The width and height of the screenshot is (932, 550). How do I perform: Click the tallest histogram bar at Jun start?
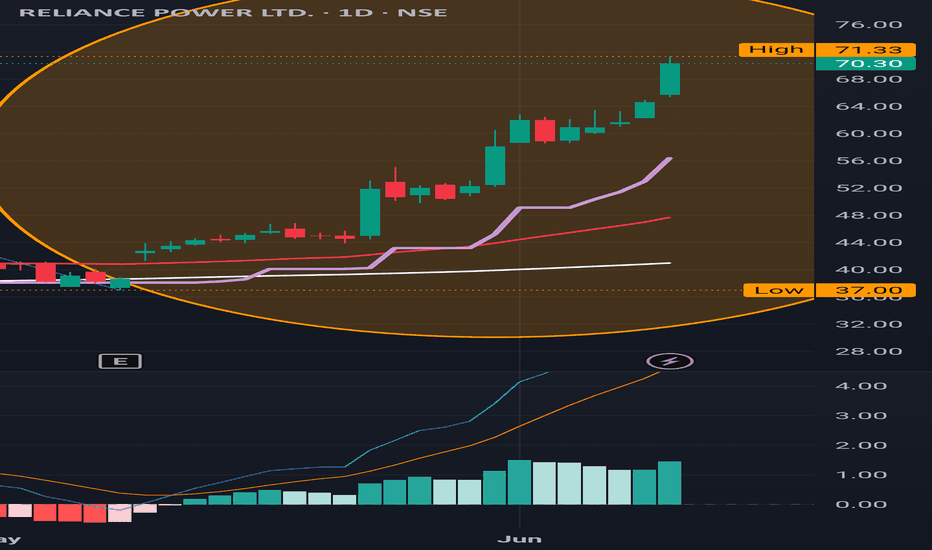519,482
